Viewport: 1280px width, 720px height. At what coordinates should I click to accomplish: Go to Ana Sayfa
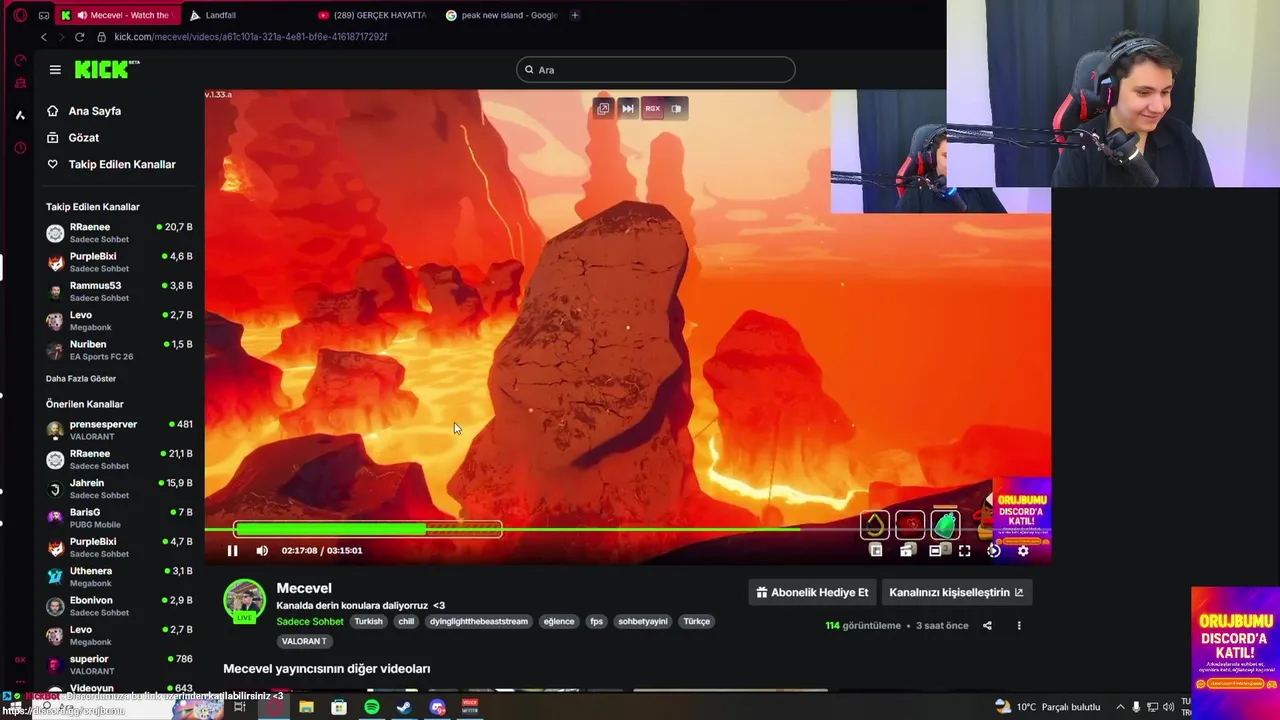pyautogui.click(x=94, y=111)
